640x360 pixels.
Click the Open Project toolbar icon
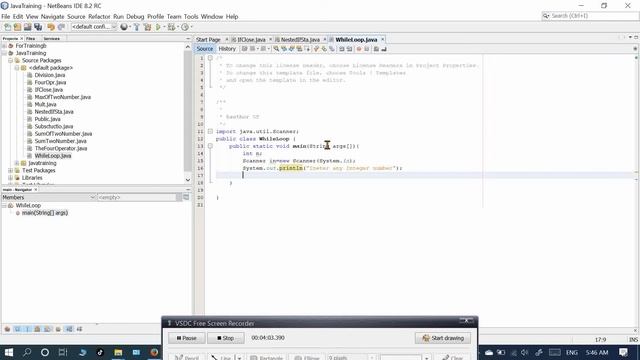coord(27,27)
